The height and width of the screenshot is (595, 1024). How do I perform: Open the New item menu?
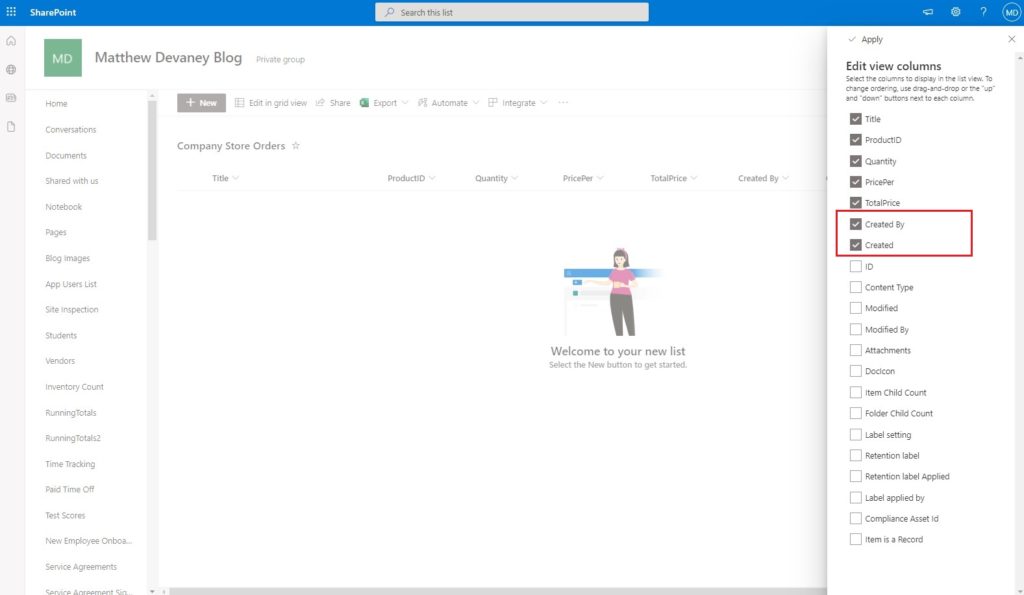click(x=200, y=102)
